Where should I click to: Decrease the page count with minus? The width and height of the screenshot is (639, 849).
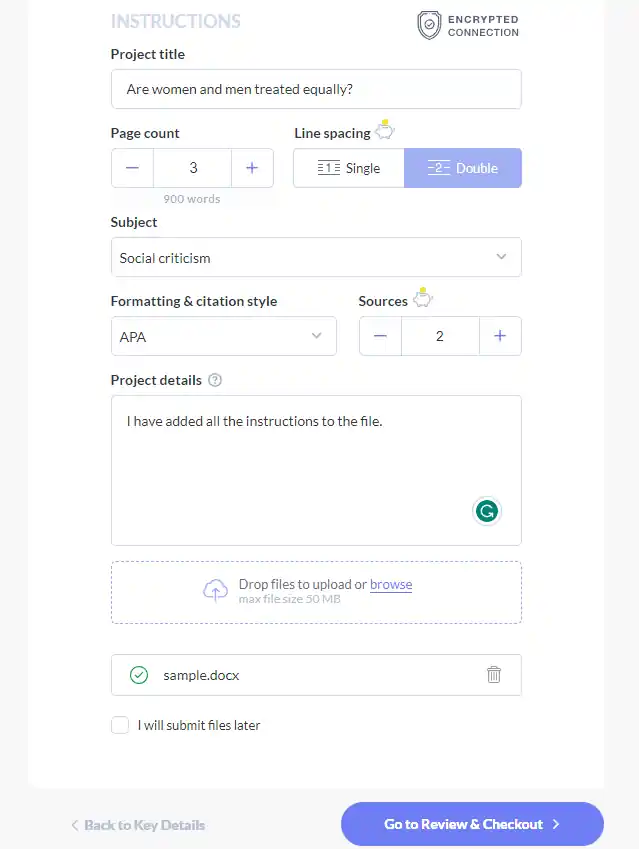[132, 168]
